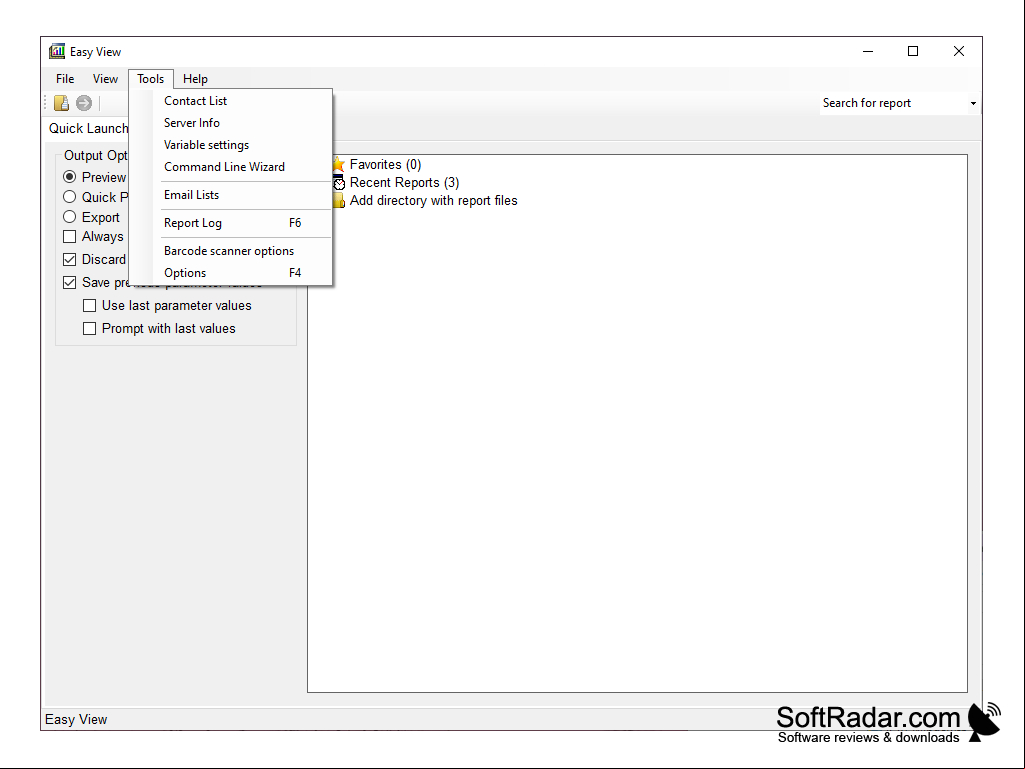This screenshot has width=1025, height=769.
Task: Open the Search for report dropdown arrow
Action: coord(973,103)
